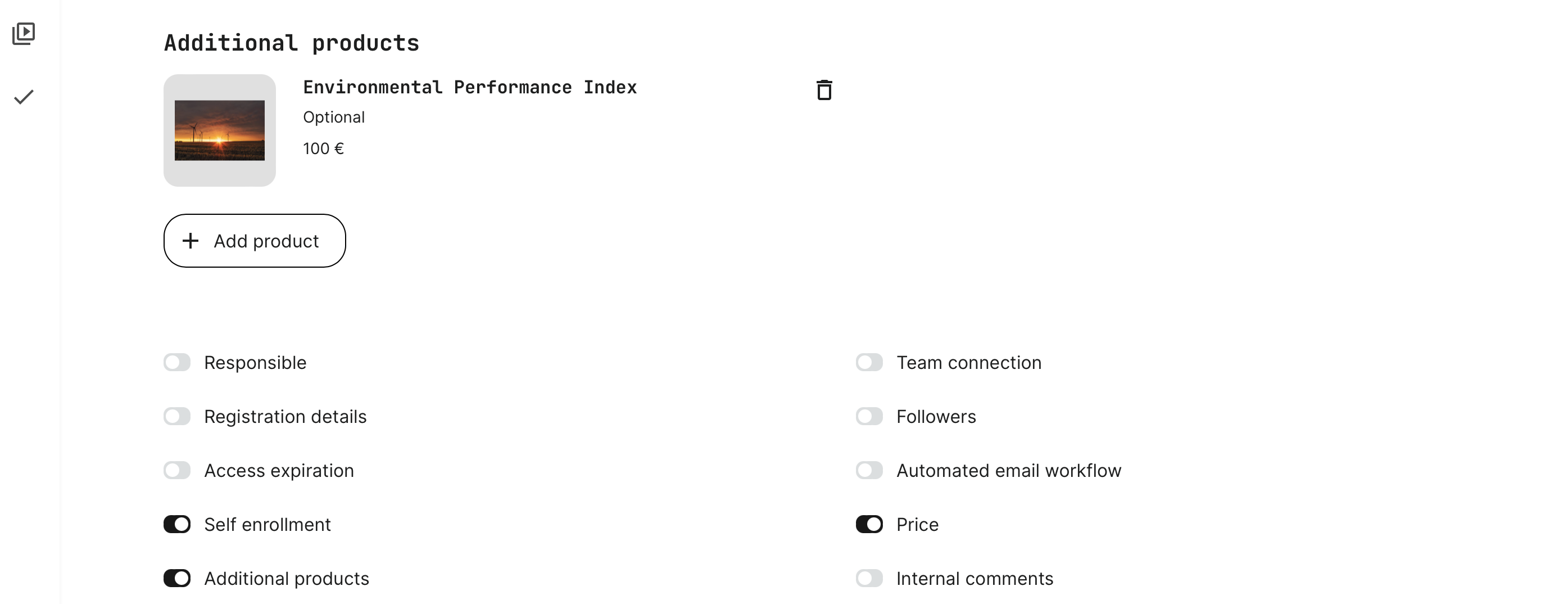
Task: Open the wind turbine sunset product thumbnail
Action: (x=219, y=130)
